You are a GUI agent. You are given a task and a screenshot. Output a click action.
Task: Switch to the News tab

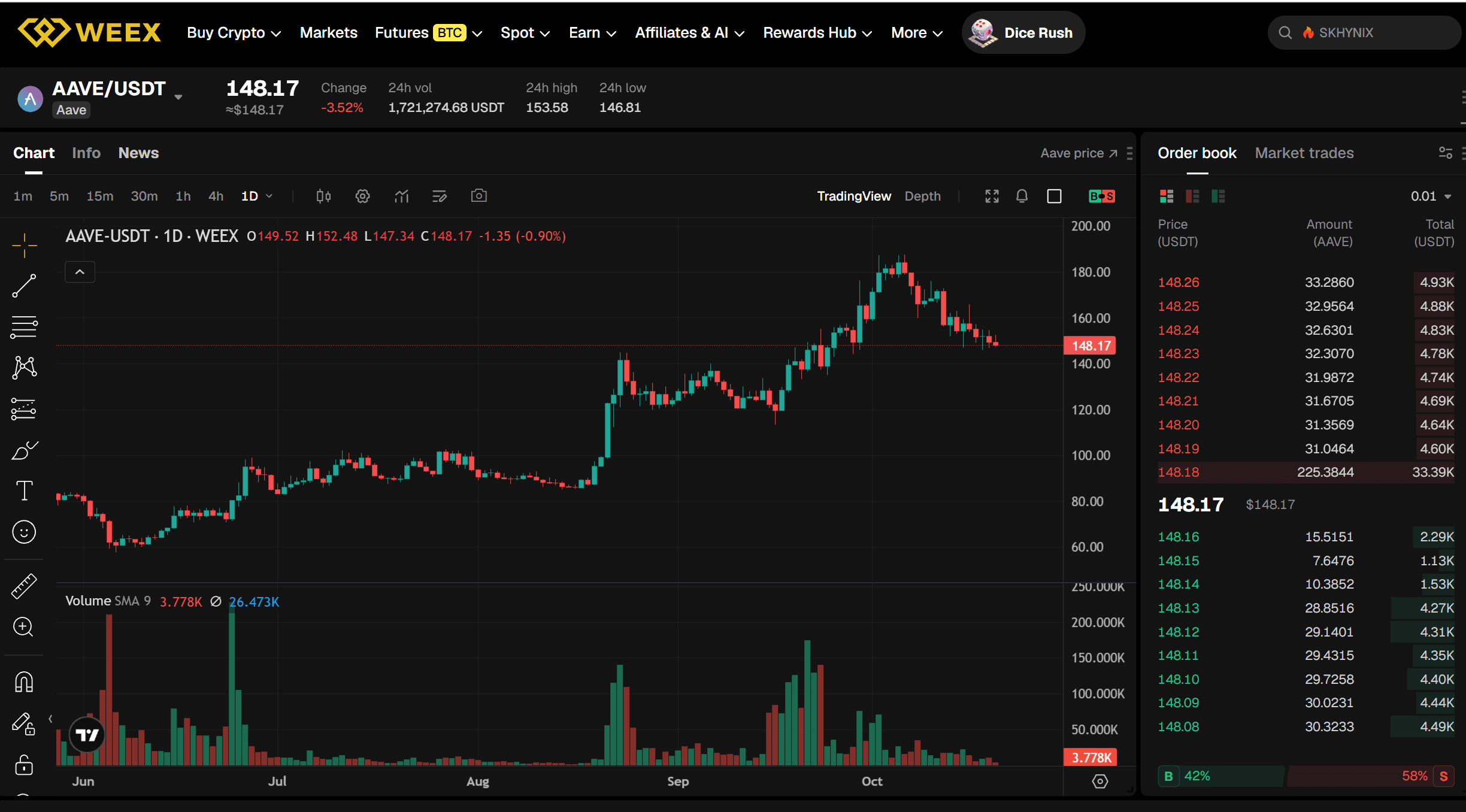pos(138,153)
